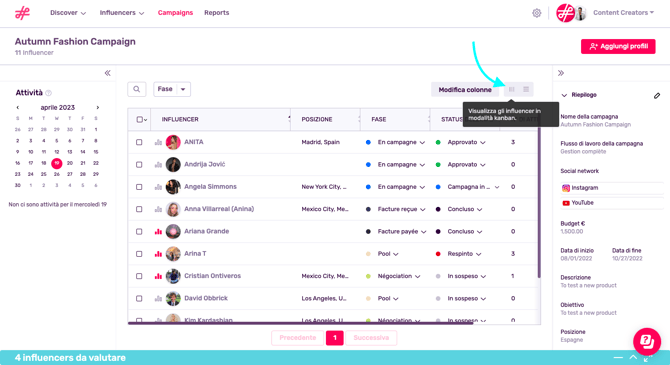This screenshot has width=670, height=365.
Task: Check the box for Angela Simmons
Action: [139, 187]
